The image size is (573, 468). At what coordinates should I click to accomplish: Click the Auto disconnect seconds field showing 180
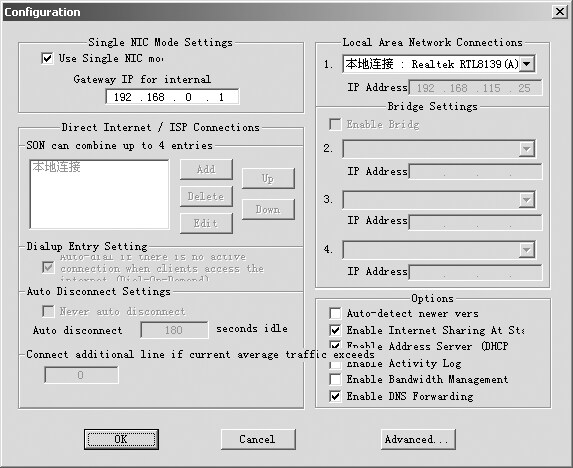pyautogui.click(x=174, y=330)
